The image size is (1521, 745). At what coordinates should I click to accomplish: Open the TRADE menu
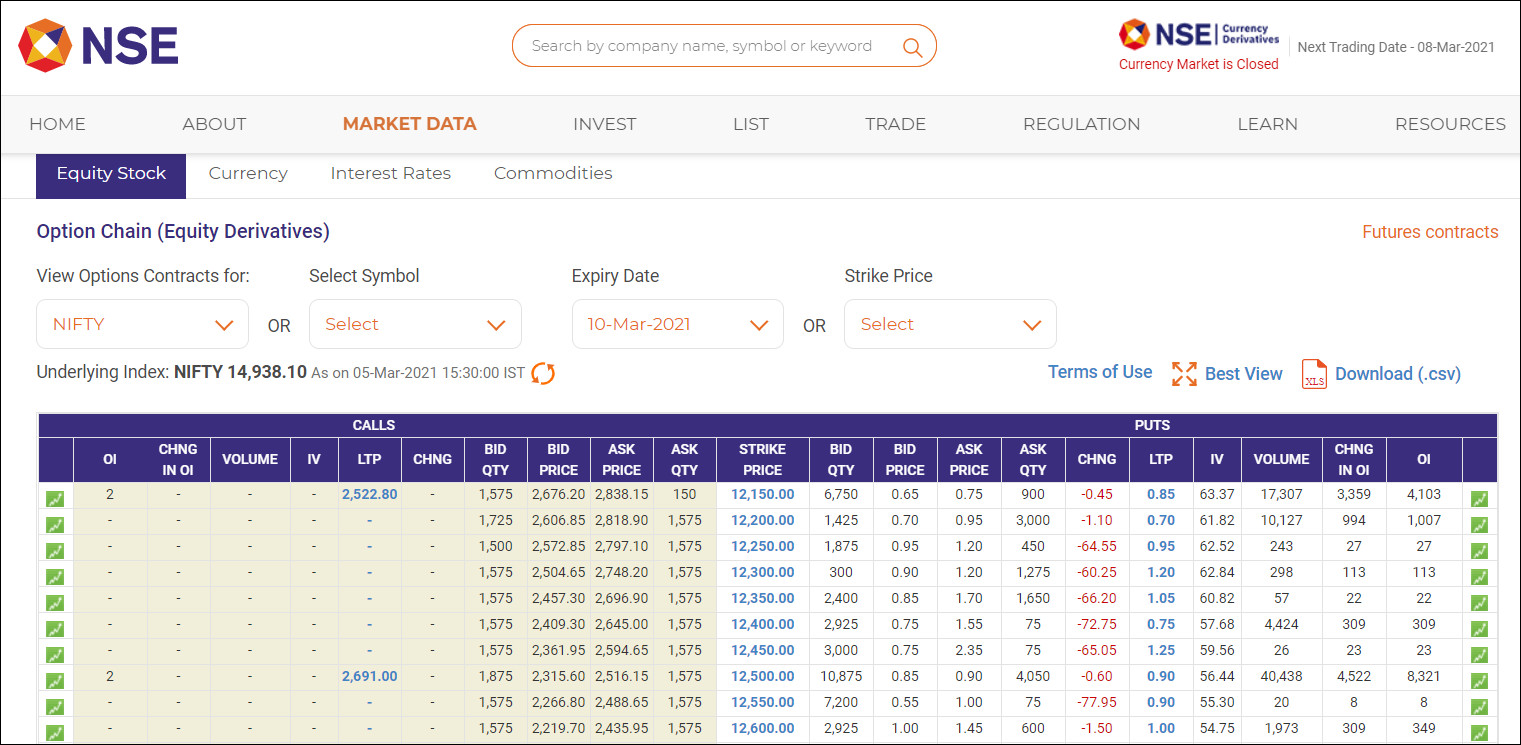[896, 124]
